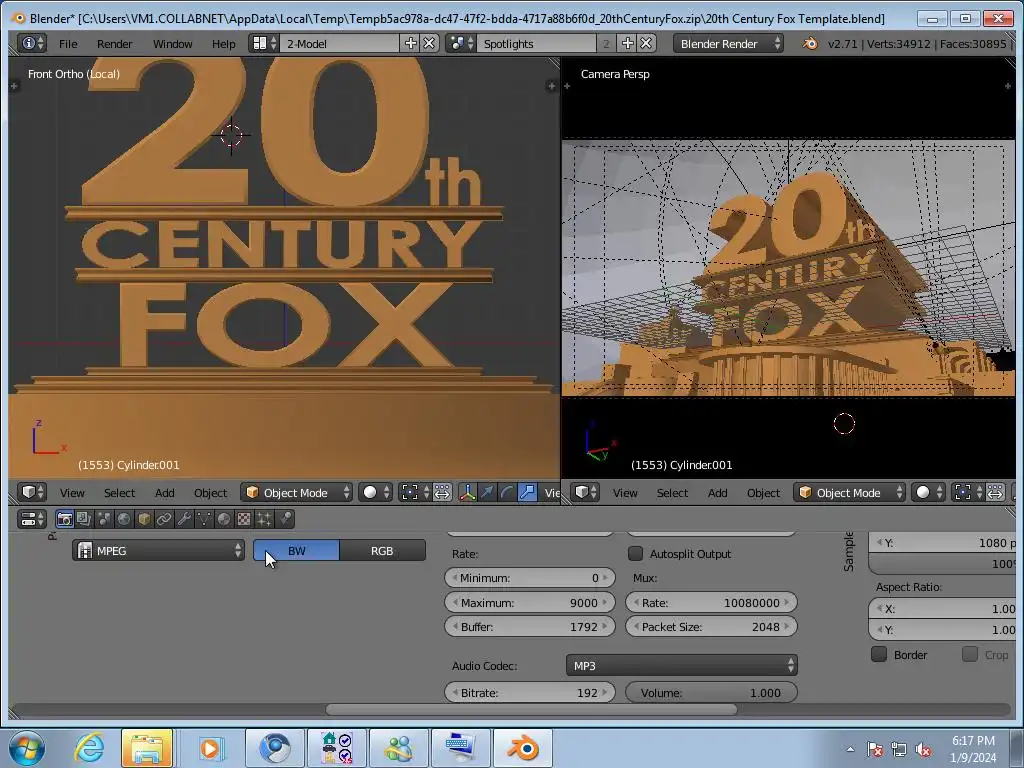Open Internet Explorer from the taskbar
The height and width of the screenshot is (768, 1024).
[x=89, y=748]
